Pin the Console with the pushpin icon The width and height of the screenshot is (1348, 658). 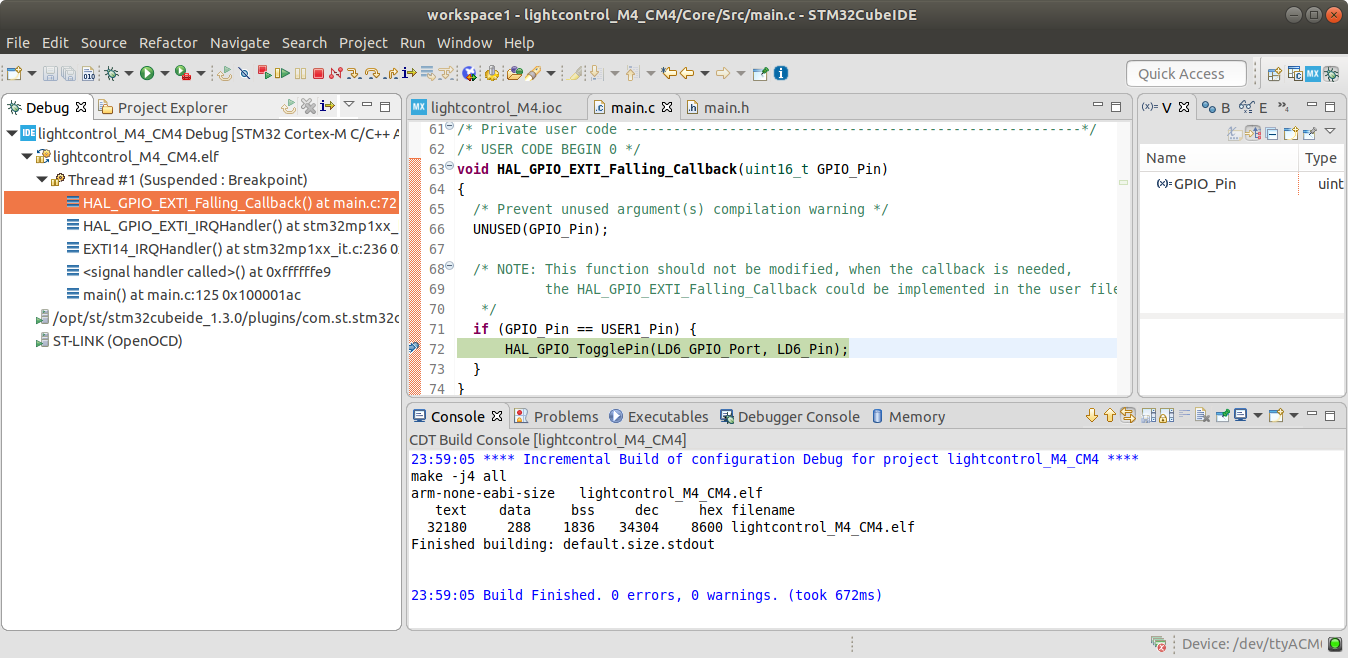[1223, 415]
